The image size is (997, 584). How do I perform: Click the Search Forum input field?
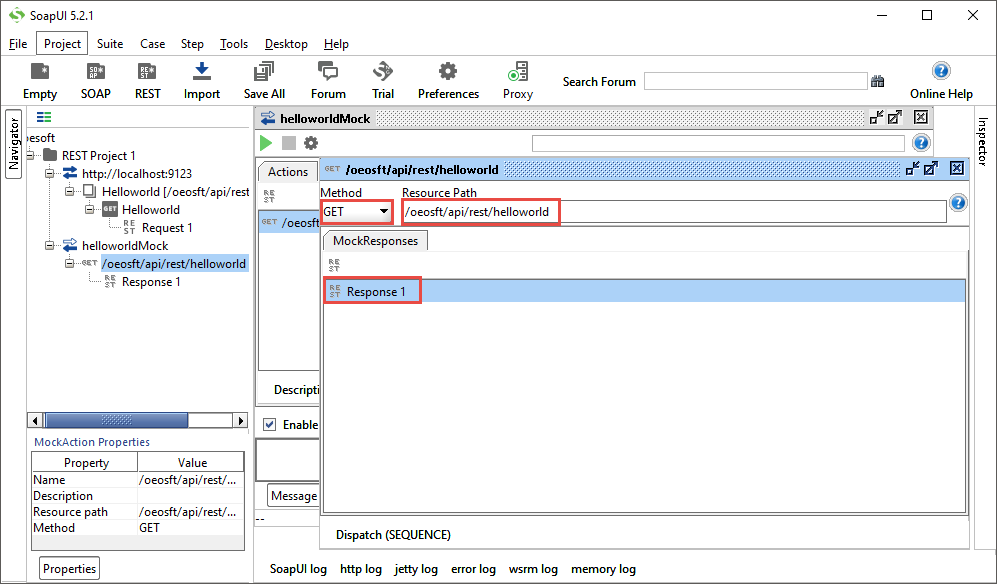(x=755, y=81)
